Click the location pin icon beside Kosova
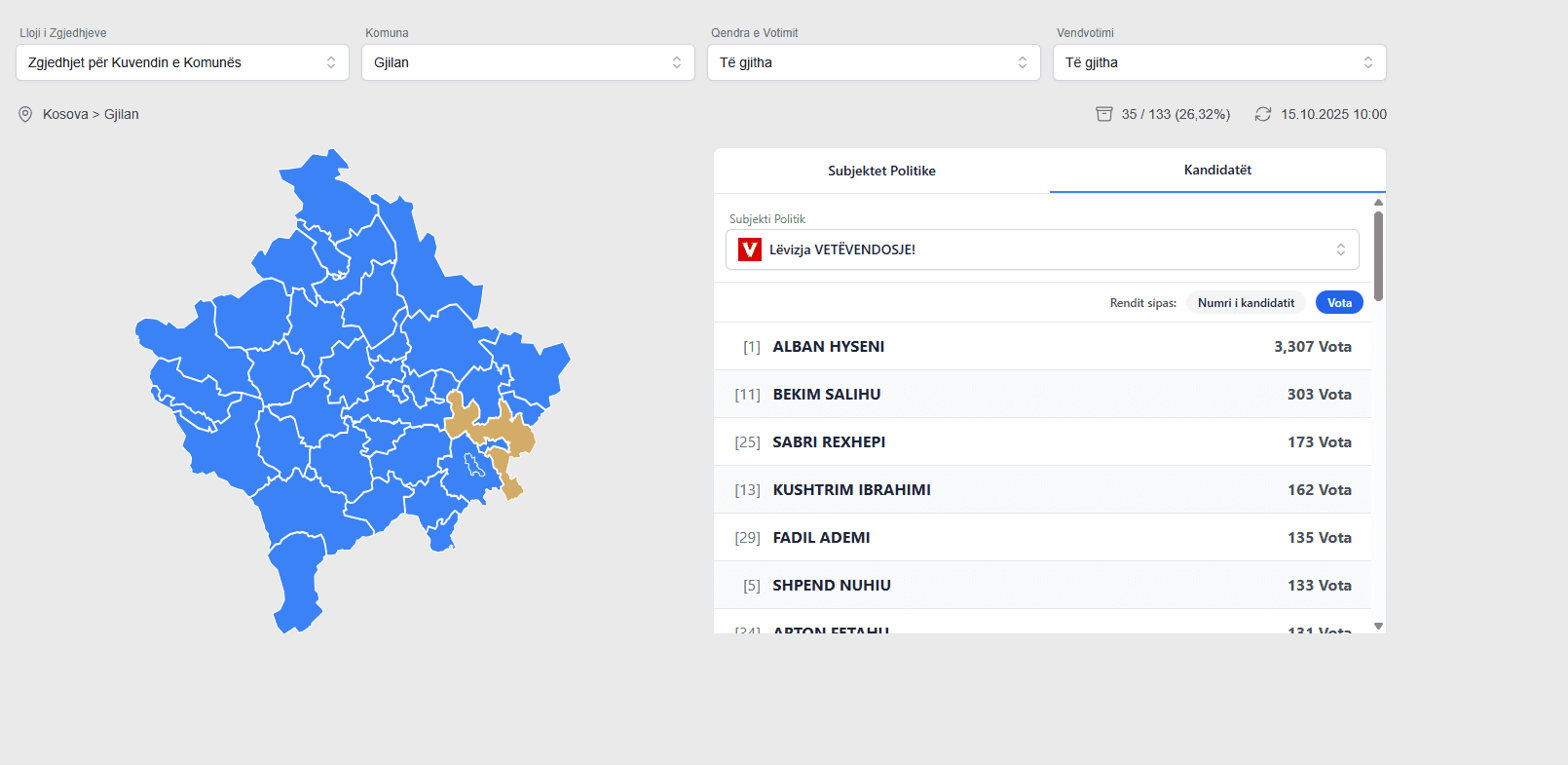The height and width of the screenshot is (765, 1568). pyautogui.click(x=25, y=114)
